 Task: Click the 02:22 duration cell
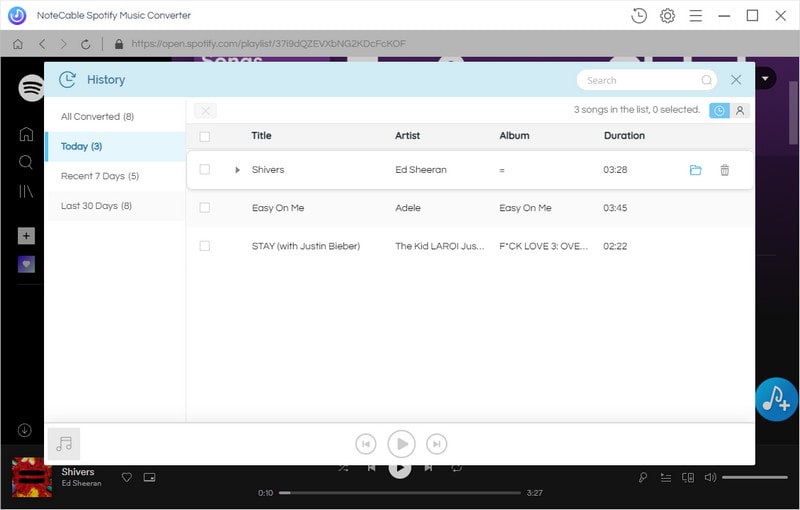(x=615, y=246)
